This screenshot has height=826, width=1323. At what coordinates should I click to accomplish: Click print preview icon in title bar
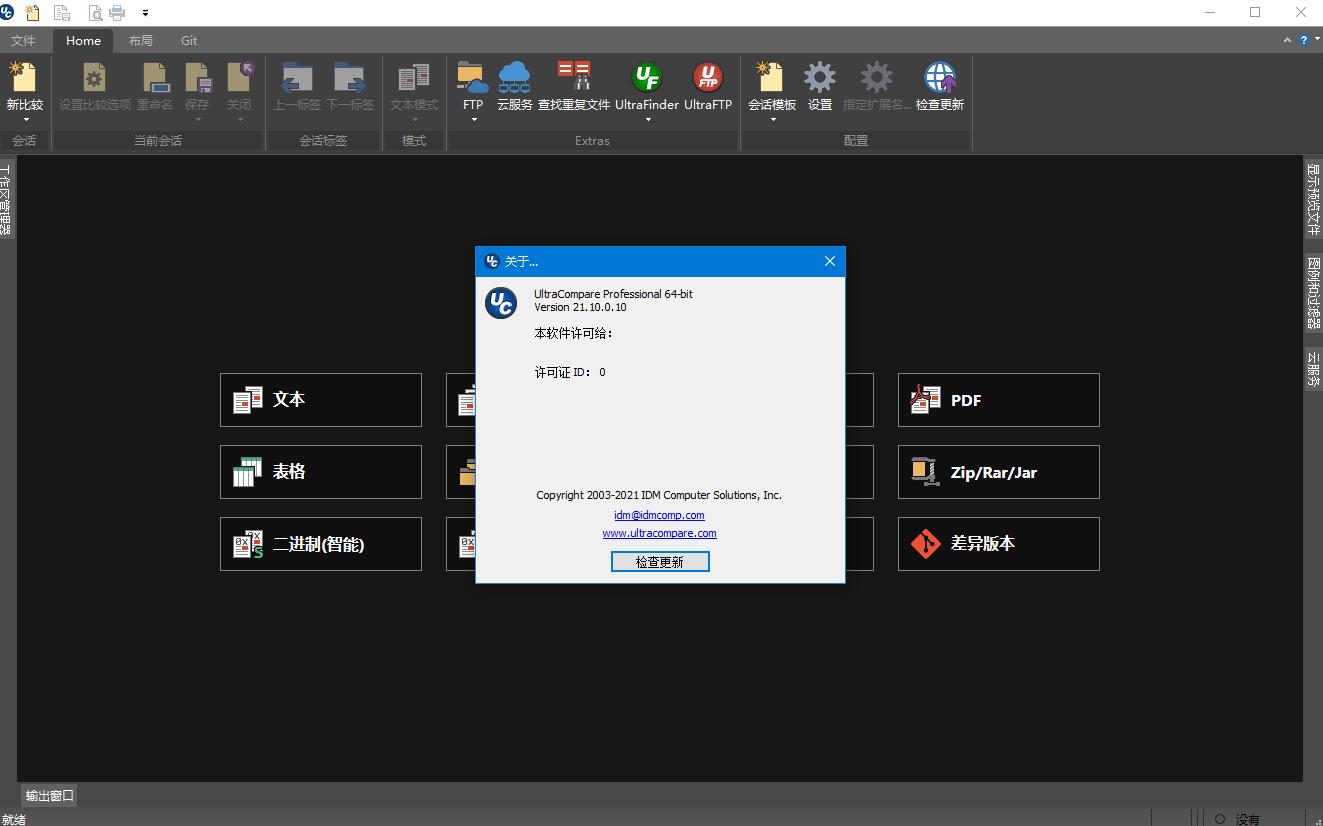95,13
